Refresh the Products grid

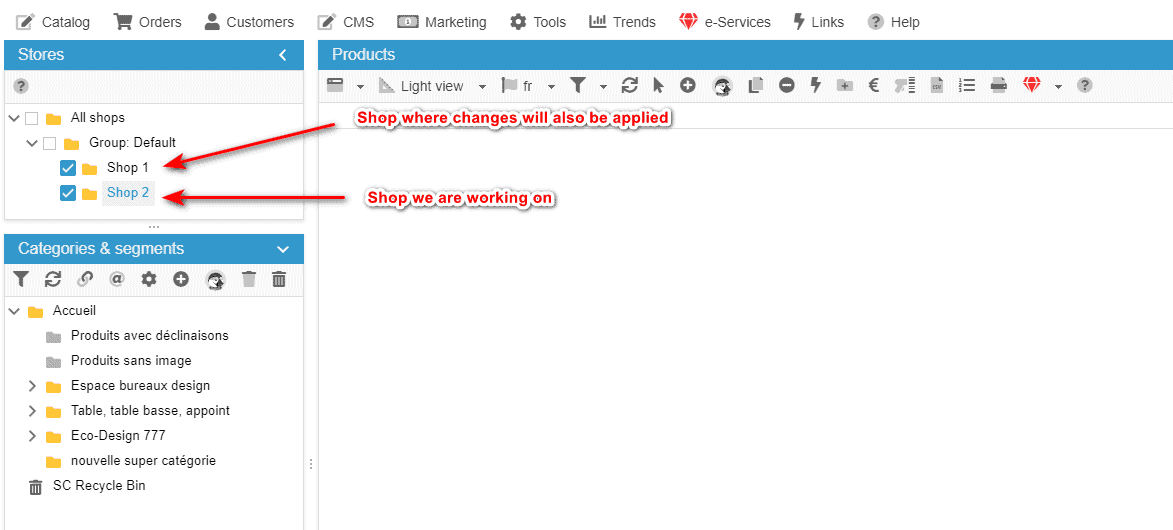(x=629, y=85)
